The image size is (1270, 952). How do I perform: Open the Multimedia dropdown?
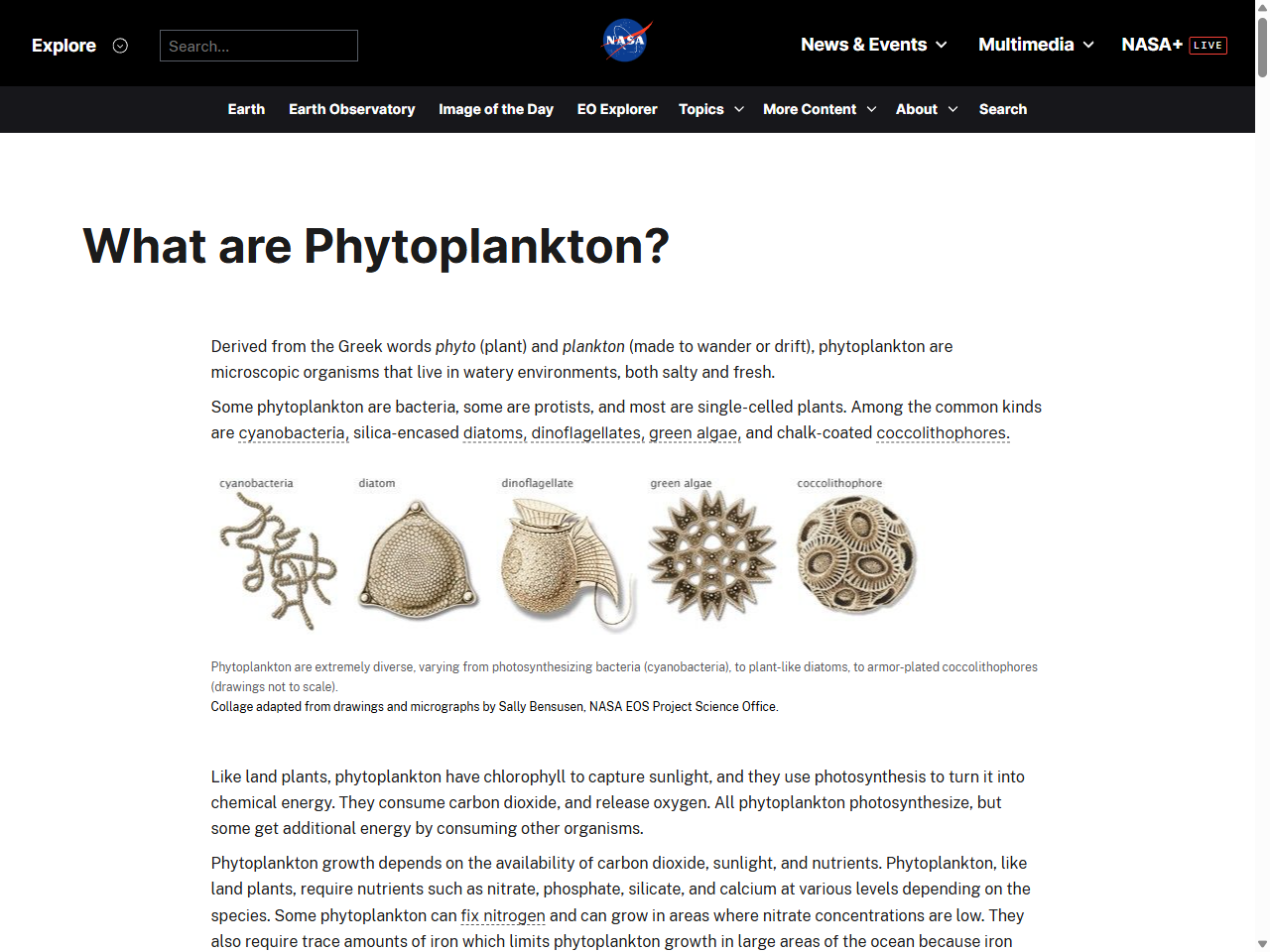(x=1035, y=45)
